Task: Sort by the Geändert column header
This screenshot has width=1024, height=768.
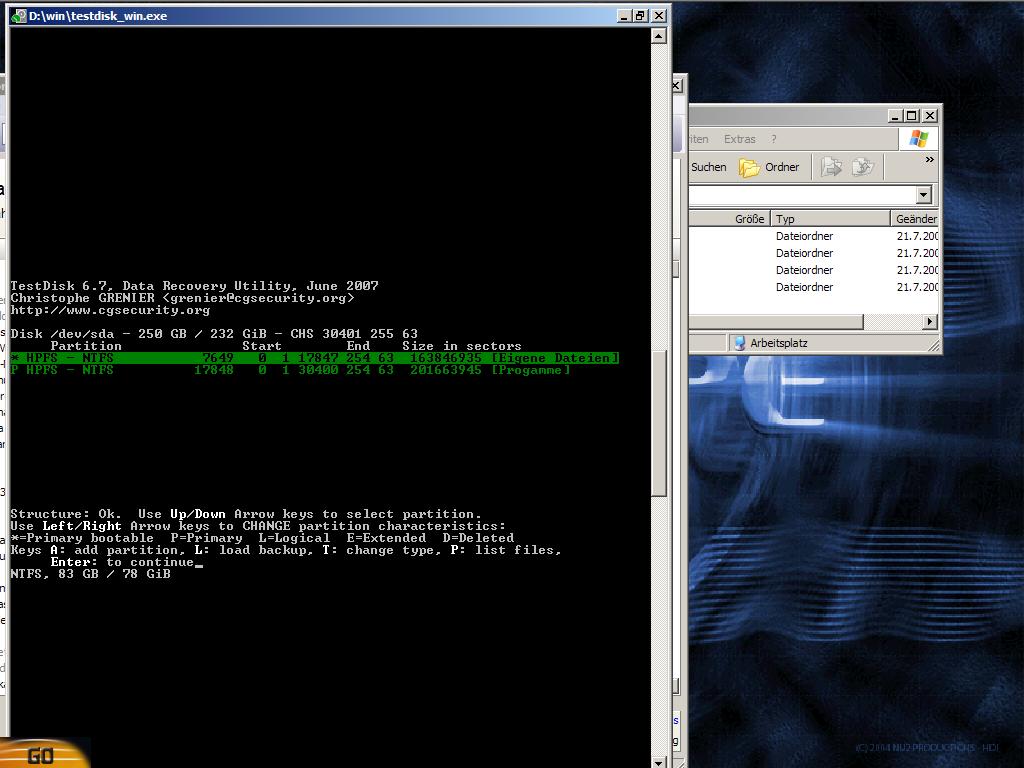Action: pos(914,219)
